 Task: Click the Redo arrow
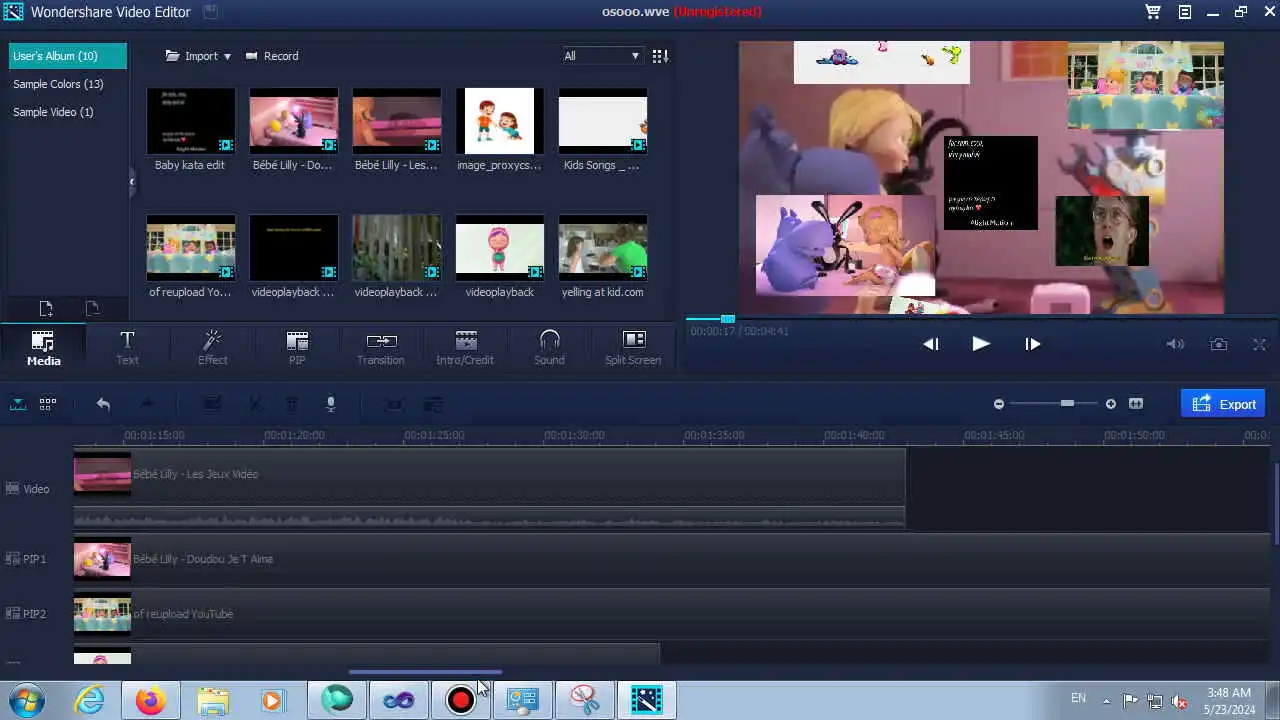[147, 404]
